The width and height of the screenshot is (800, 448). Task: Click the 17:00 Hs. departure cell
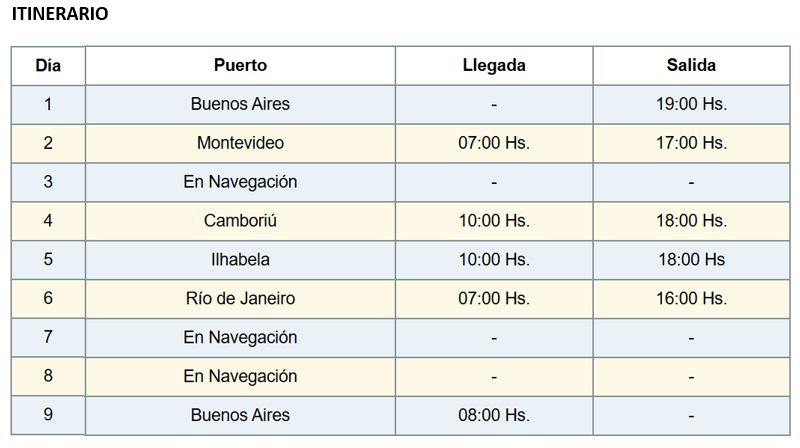coord(691,143)
